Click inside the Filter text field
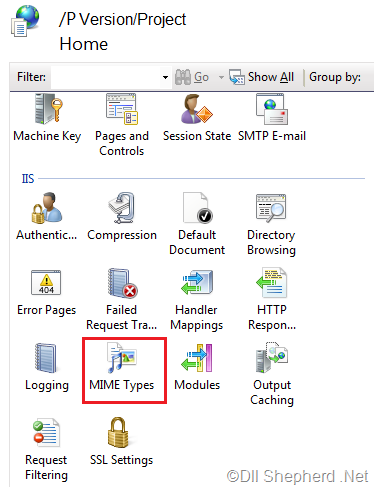The width and height of the screenshot is (374, 487). pos(106,77)
